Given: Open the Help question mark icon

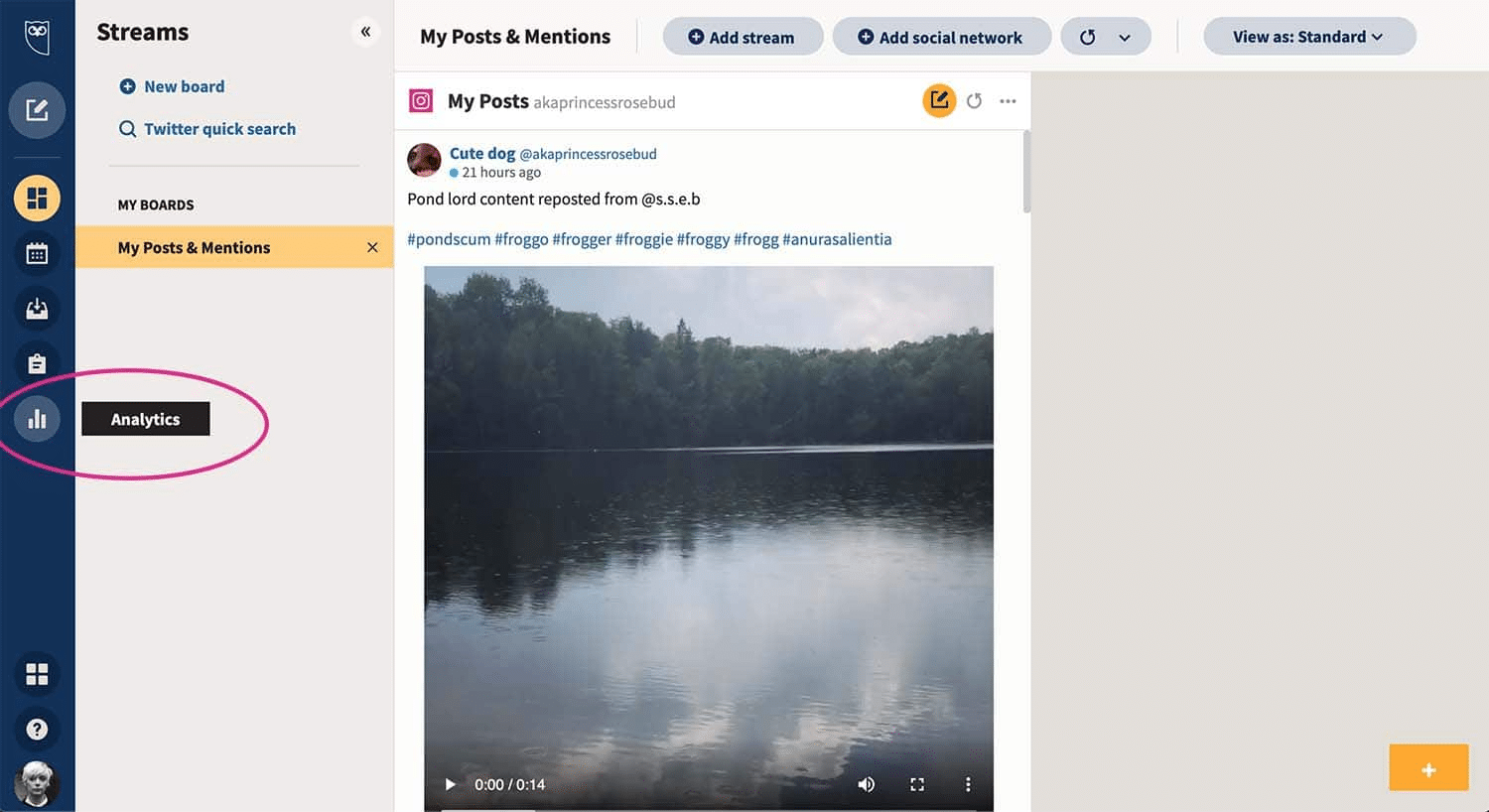Looking at the screenshot, I should (x=37, y=730).
